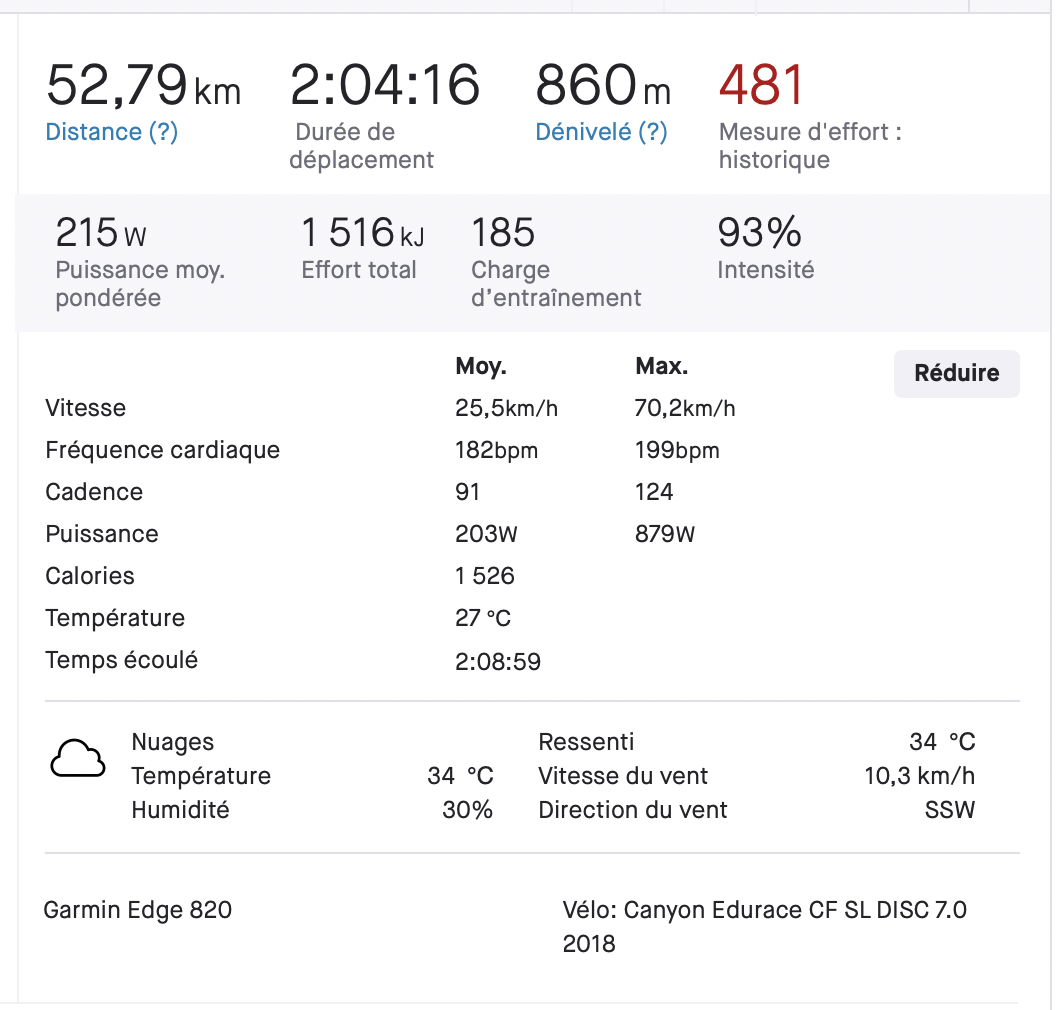The height and width of the screenshot is (1010, 1064).
Task: Open the Distance (?) help link
Action: [x=111, y=132]
